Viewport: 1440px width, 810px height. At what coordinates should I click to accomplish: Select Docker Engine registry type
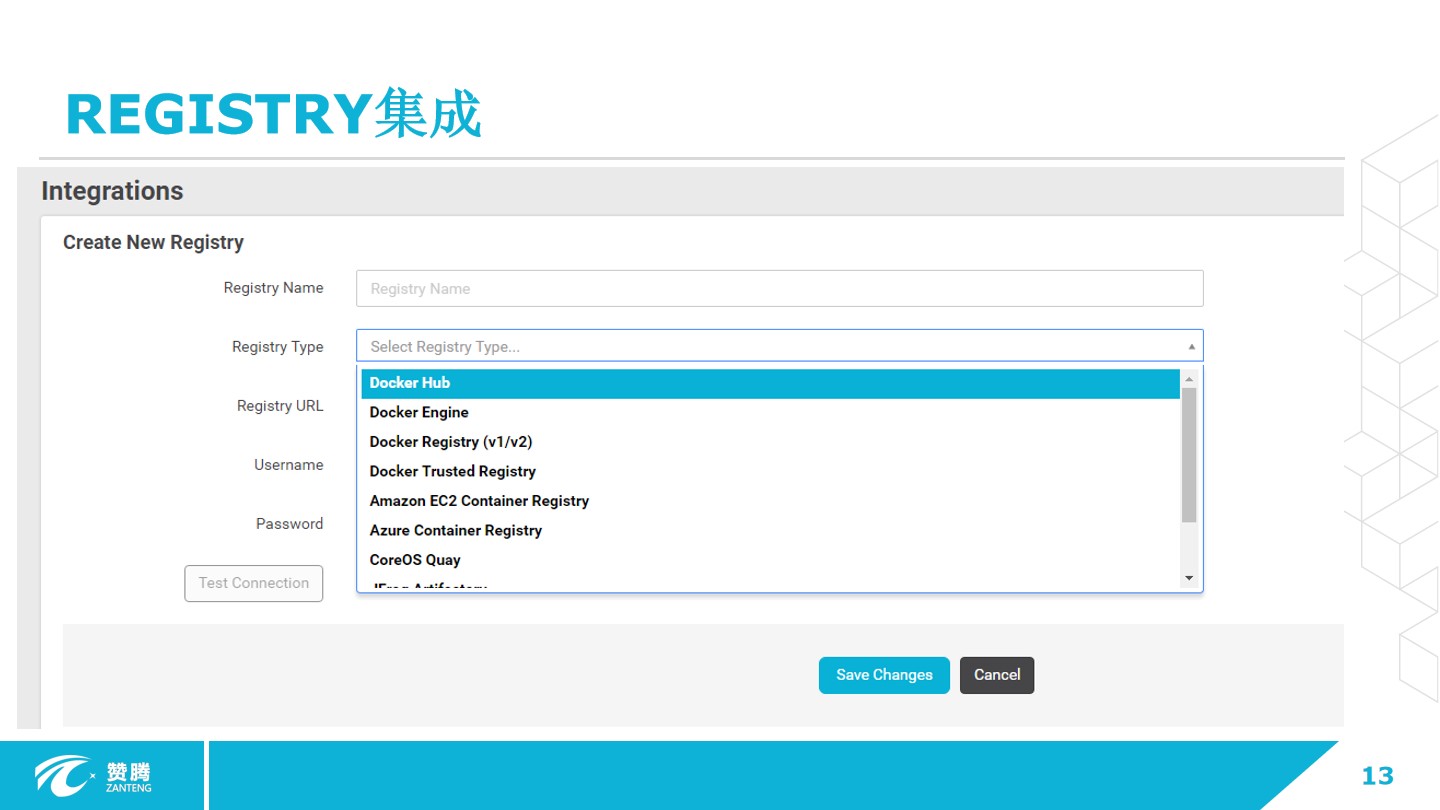pyautogui.click(x=770, y=412)
